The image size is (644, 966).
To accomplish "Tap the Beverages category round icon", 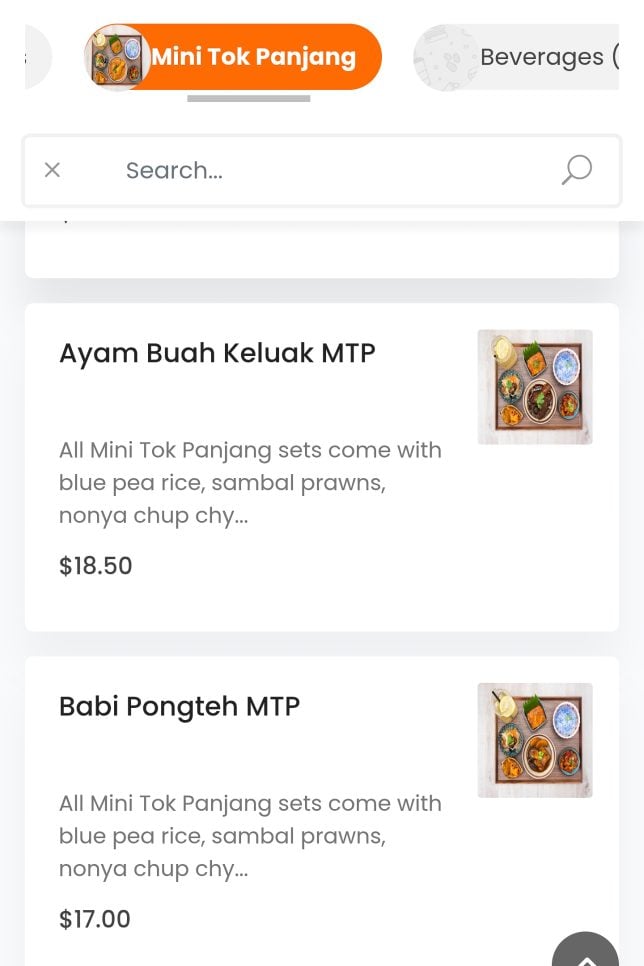I will [446, 58].
